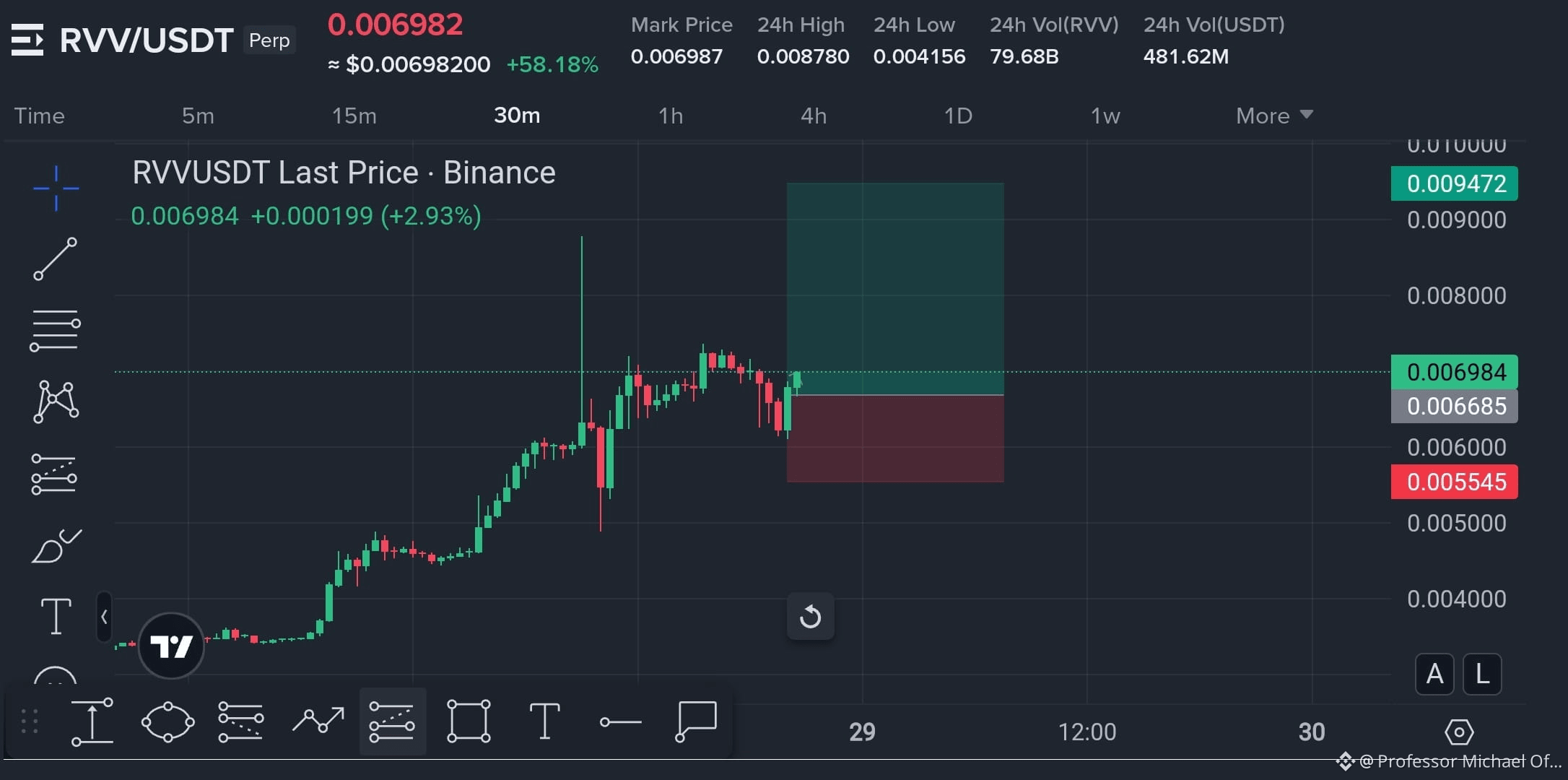This screenshot has width=1568, height=780.
Task: Click the ≈ $0.00698200 dollar value
Action: (409, 65)
